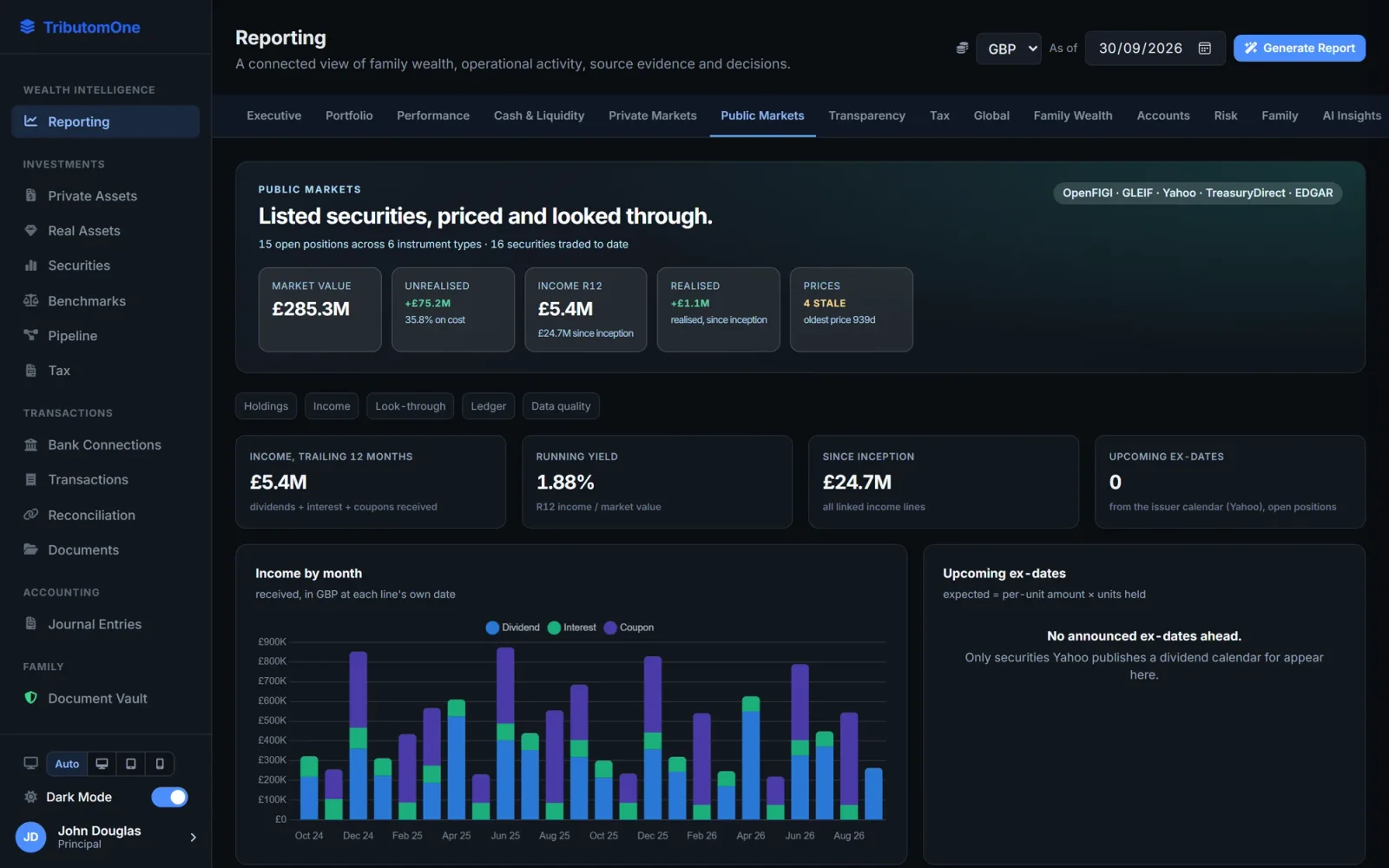Select the desktop layout mode button
This screenshot has height=868, width=1389.
click(102, 764)
